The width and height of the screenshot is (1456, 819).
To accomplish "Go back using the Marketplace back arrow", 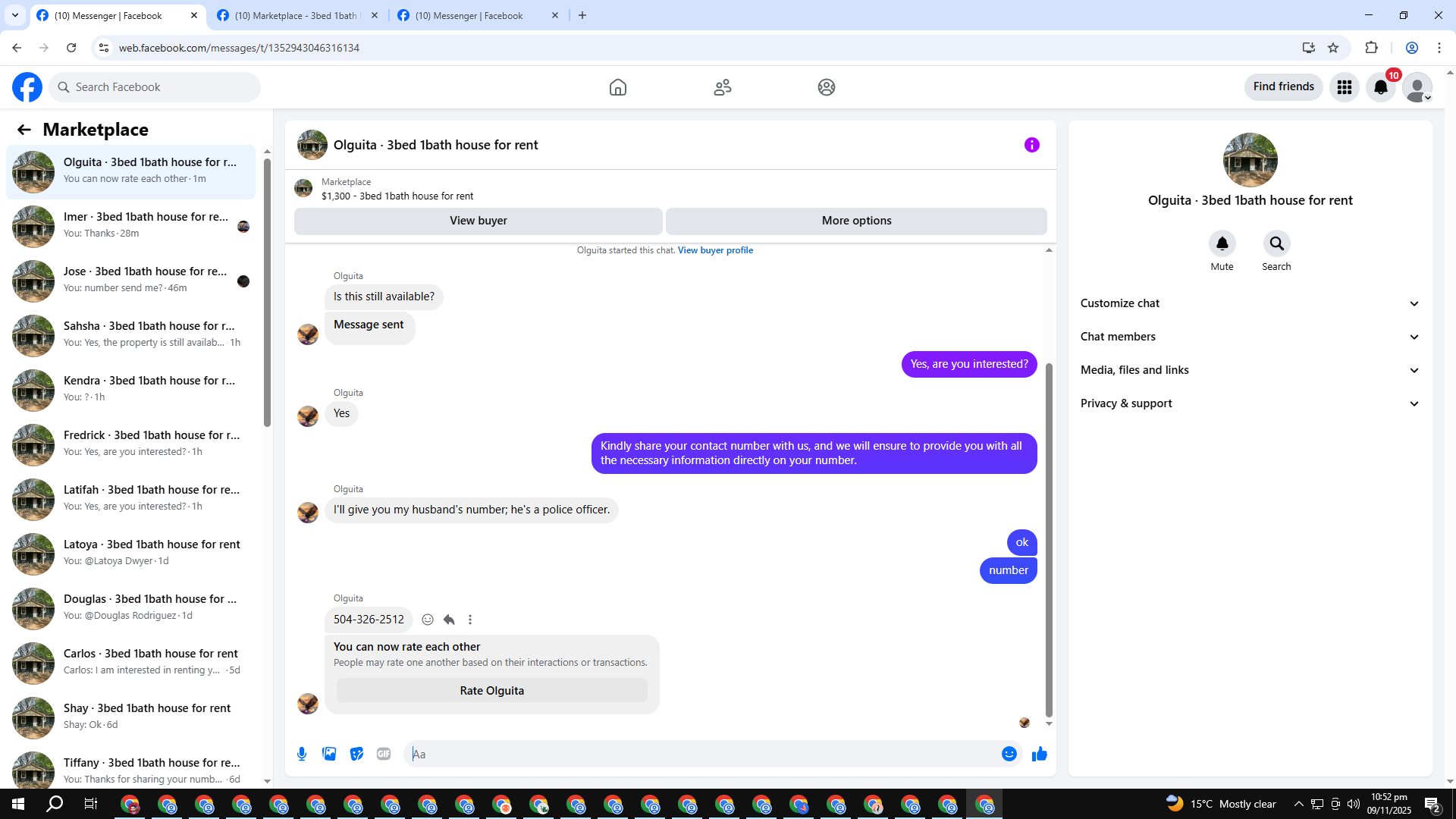I will pos(24,130).
